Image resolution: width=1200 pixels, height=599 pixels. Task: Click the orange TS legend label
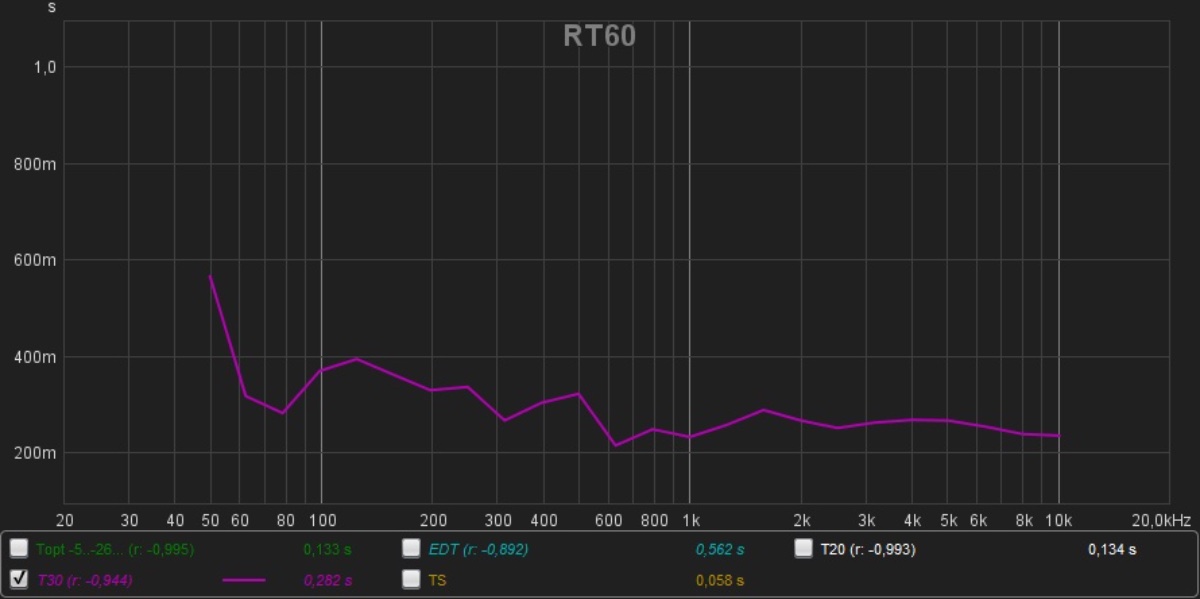pos(437,580)
